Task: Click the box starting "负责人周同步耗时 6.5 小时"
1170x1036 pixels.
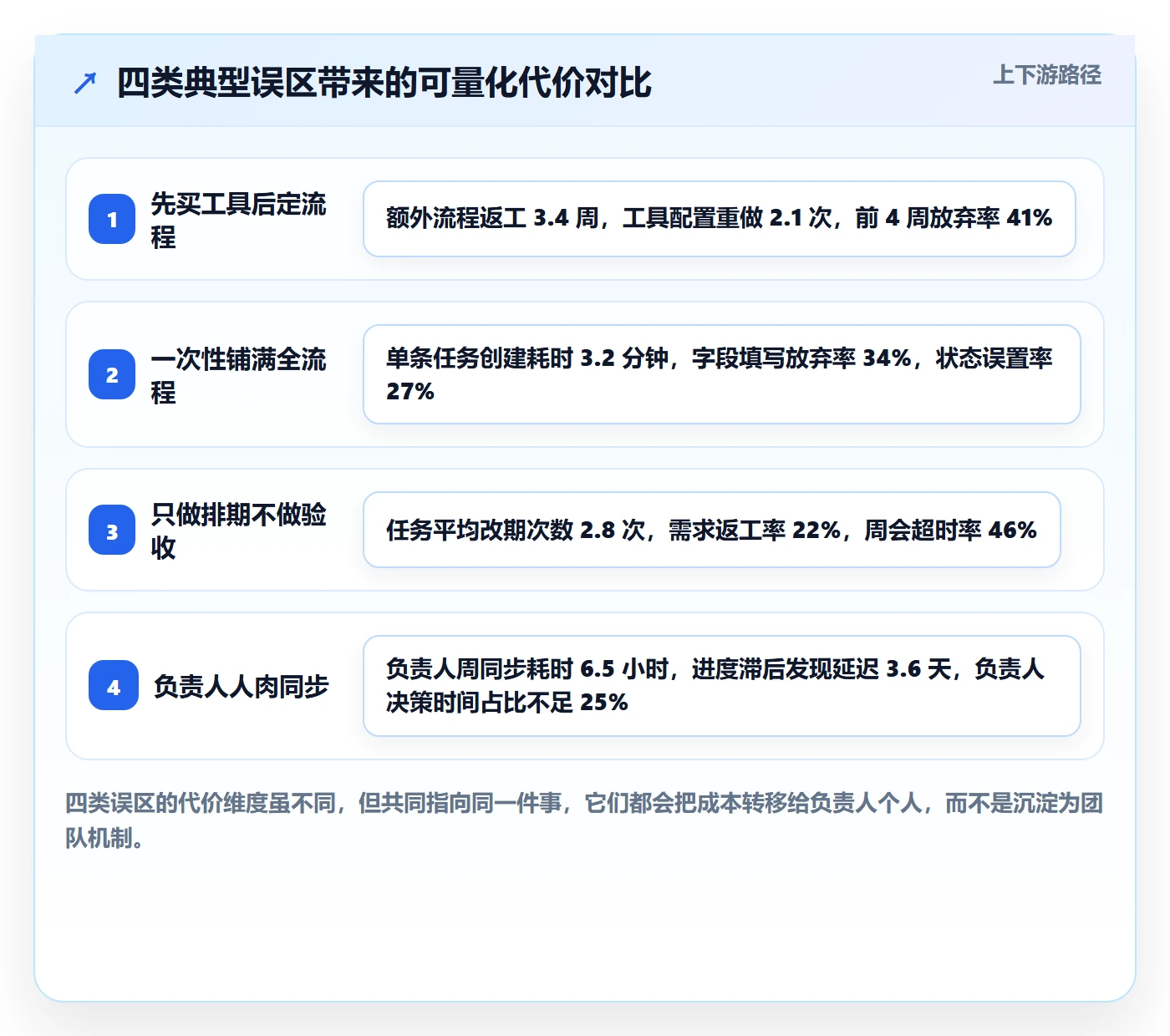Action: 722,686
